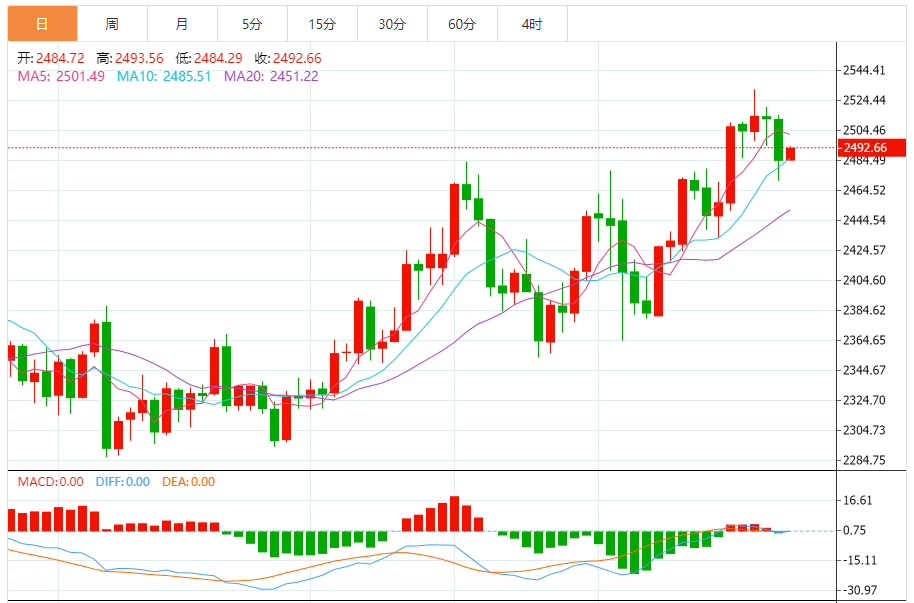
Task: Click the 2404.60 price axis label
Action: tap(864, 281)
